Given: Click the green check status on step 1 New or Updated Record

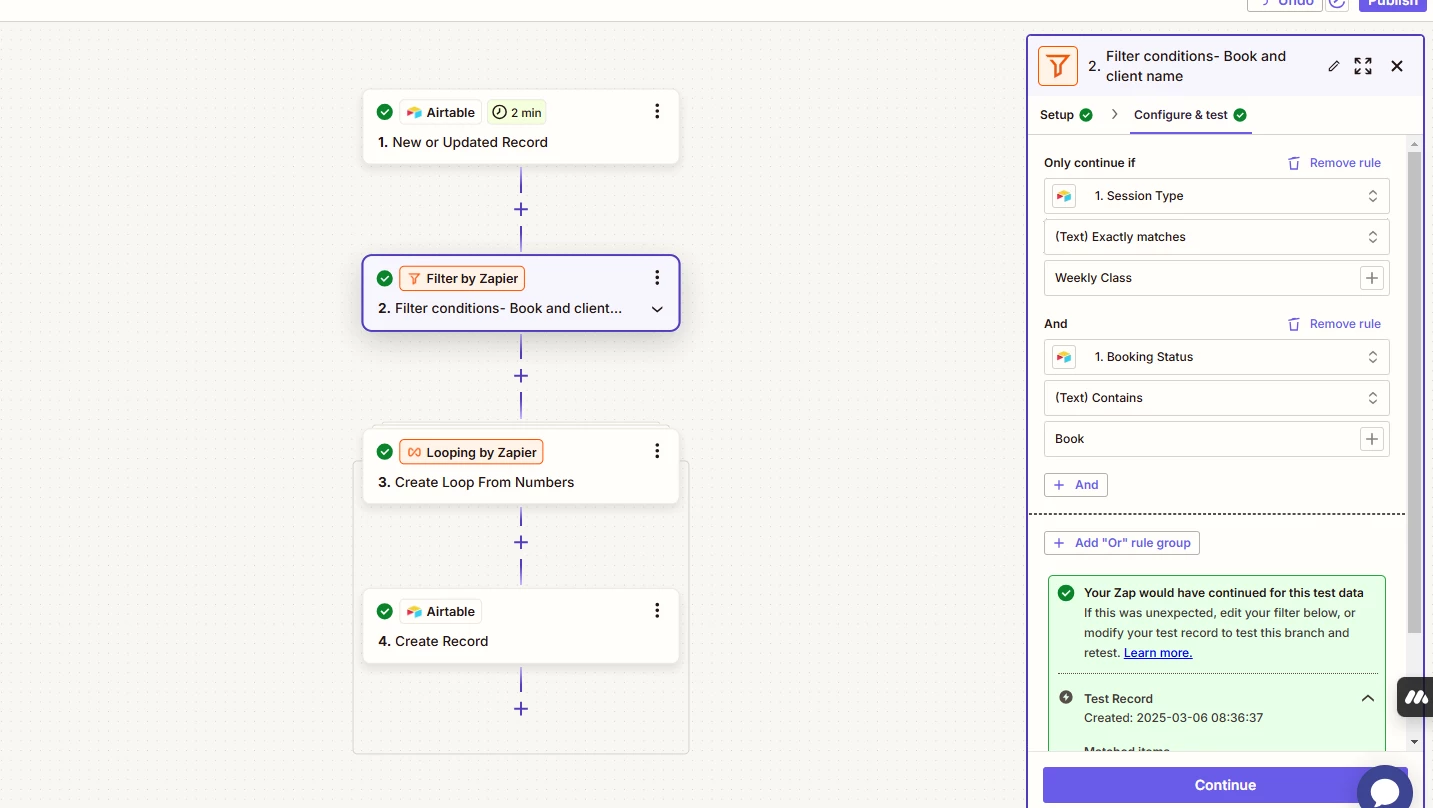Looking at the screenshot, I should pyautogui.click(x=385, y=112).
